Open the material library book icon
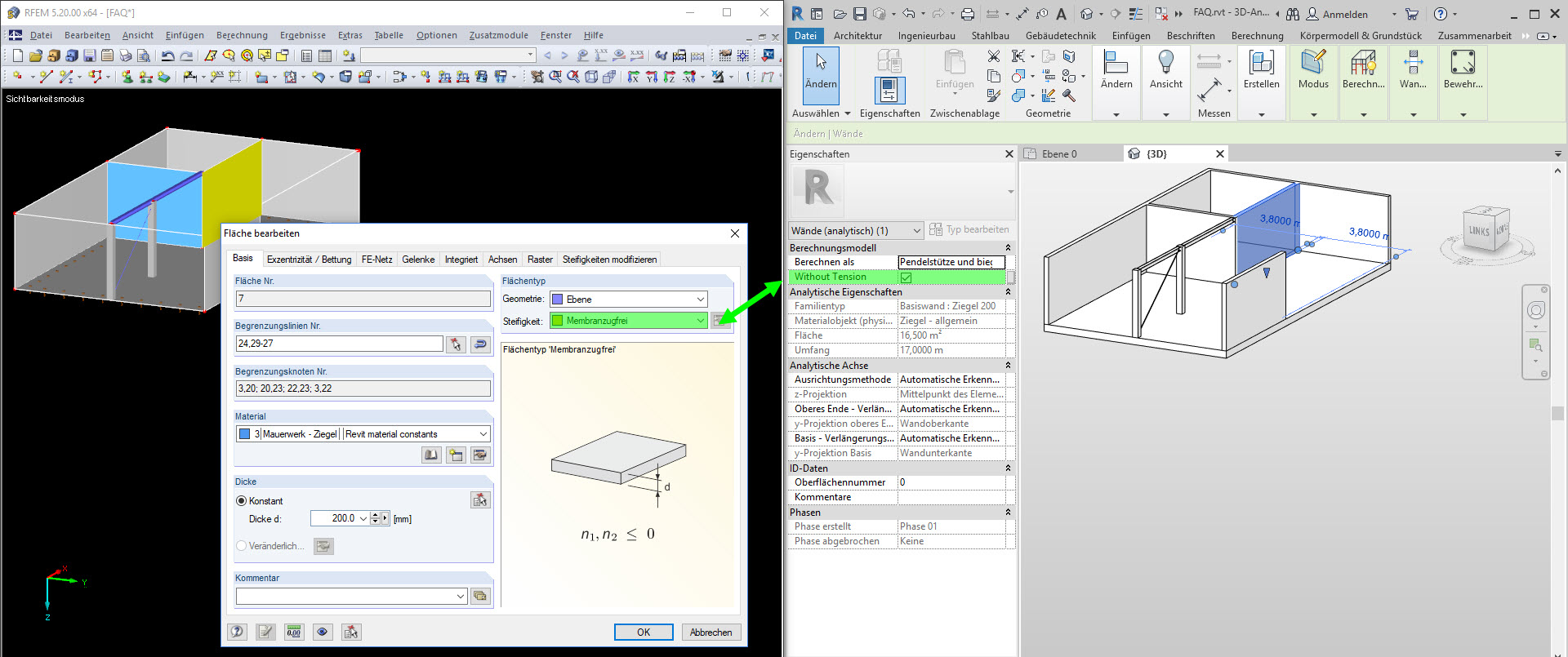 point(431,455)
